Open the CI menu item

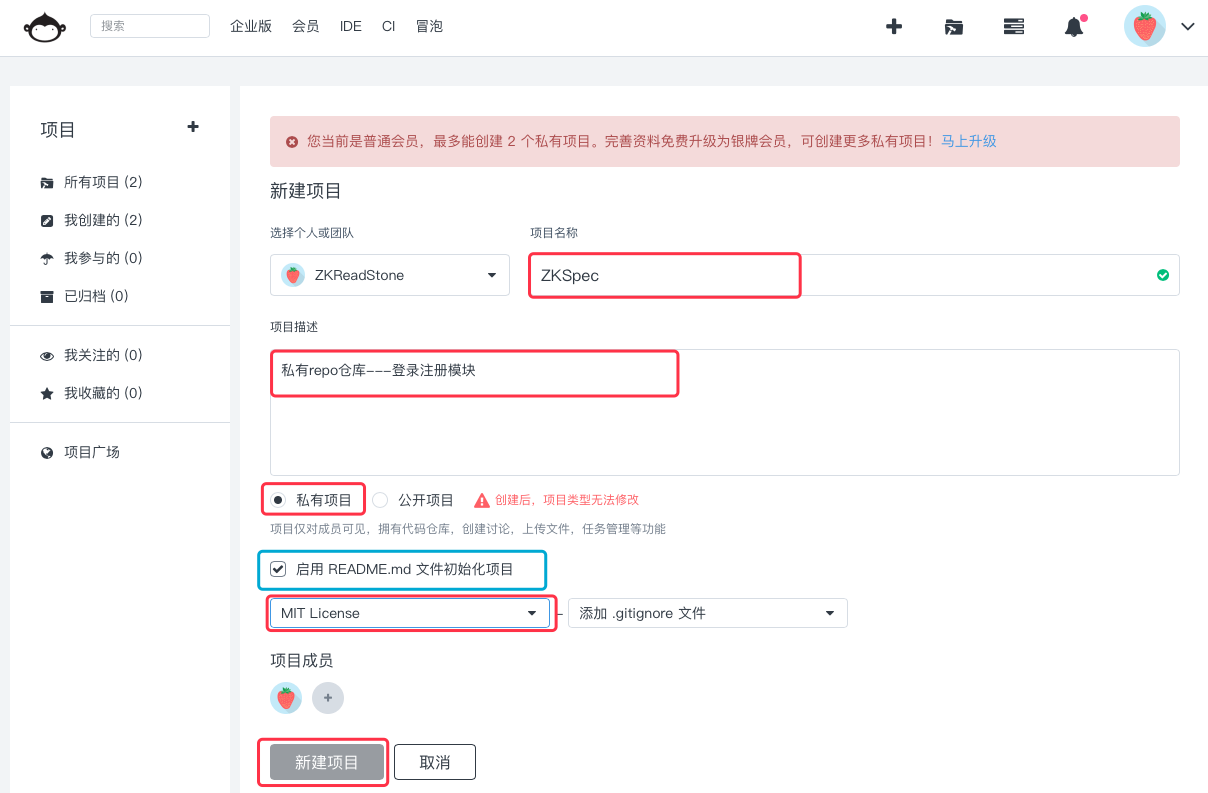tap(388, 26)
